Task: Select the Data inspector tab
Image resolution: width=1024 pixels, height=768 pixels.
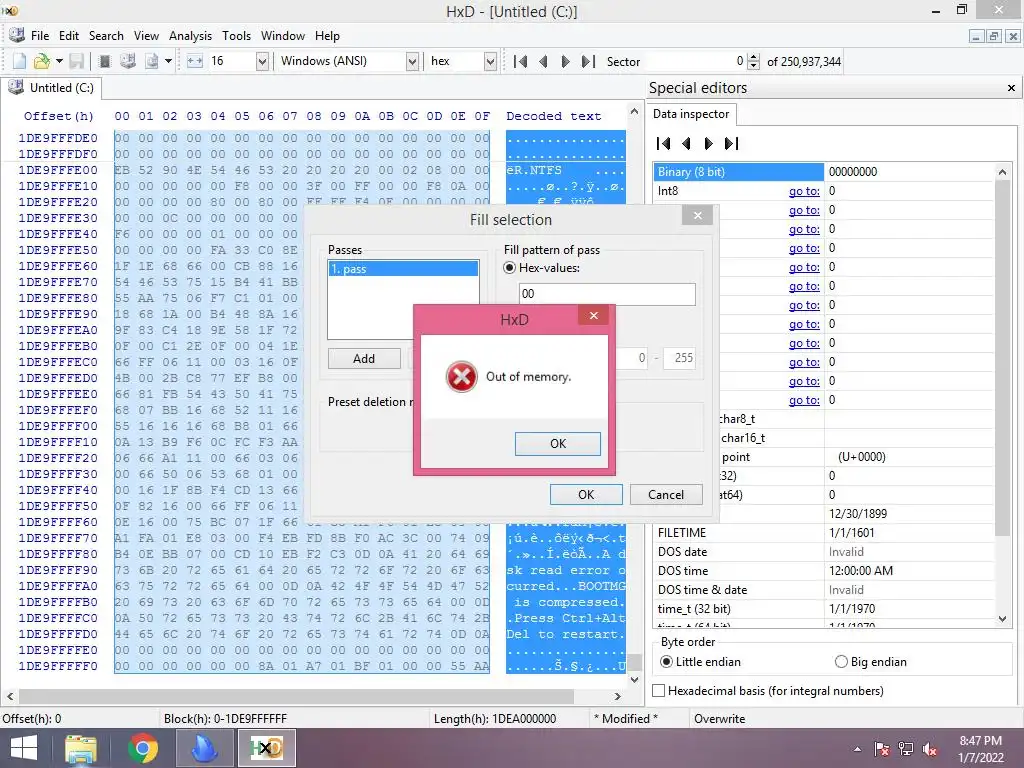Action: coord(691,114)
